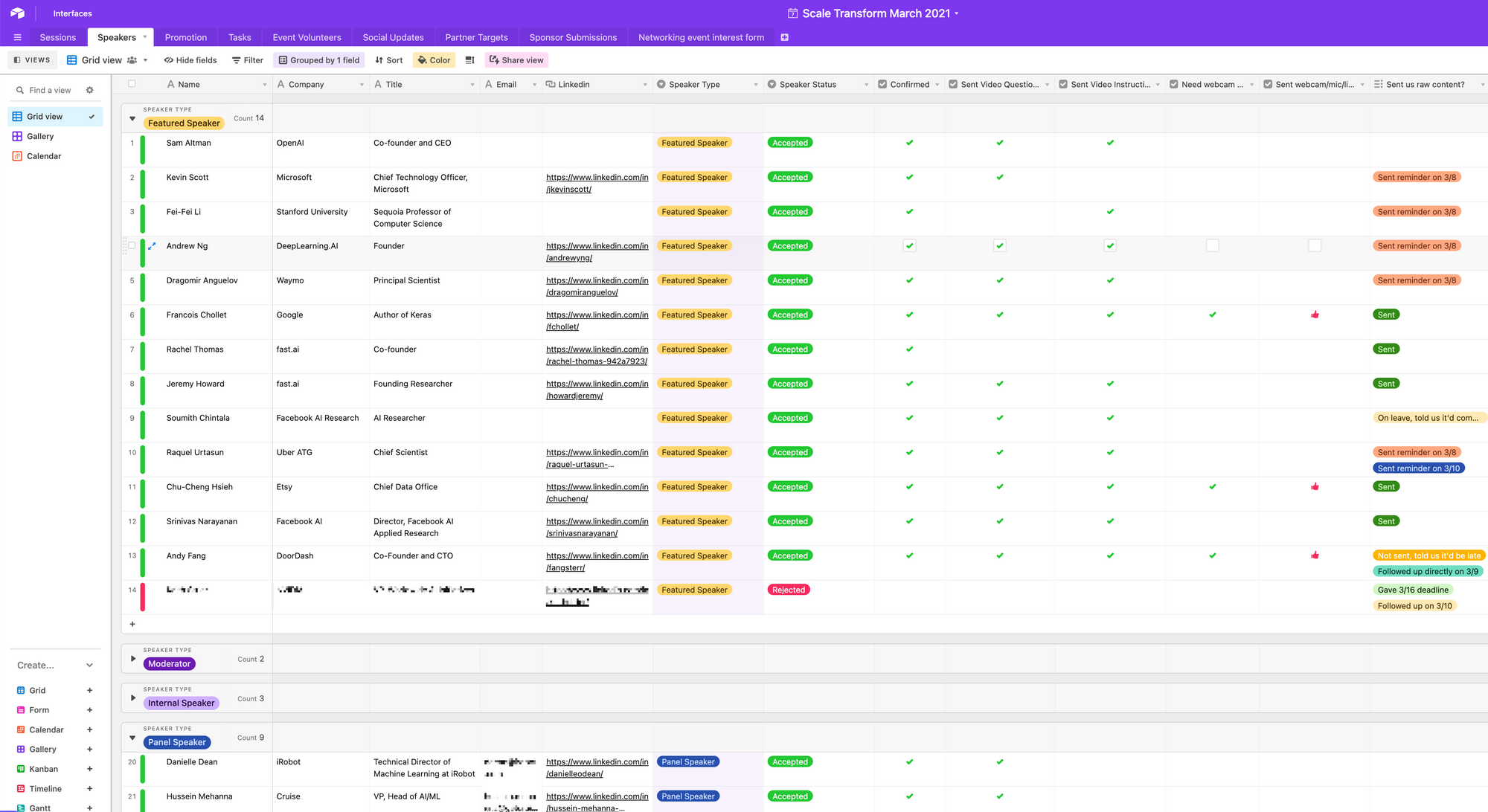Screen dimensions: 1488x812
Task: Click the thumbs-up icon in Andy Fang row
Action: pos(1315,555)
